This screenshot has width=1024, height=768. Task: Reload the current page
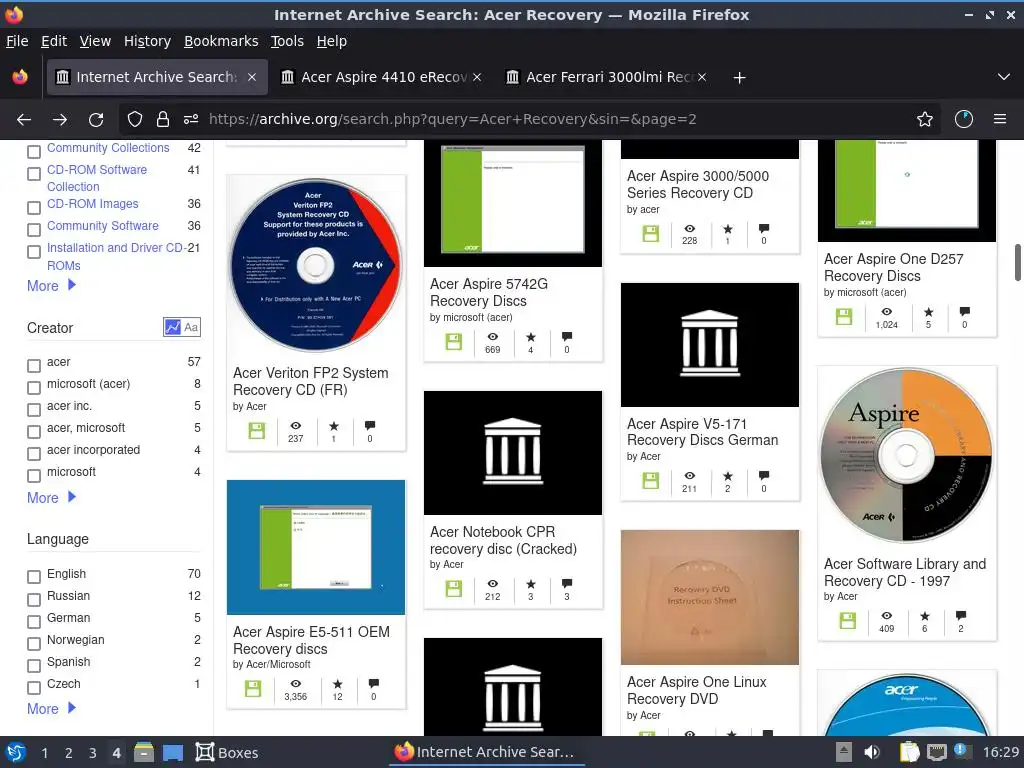click(96, 119)
